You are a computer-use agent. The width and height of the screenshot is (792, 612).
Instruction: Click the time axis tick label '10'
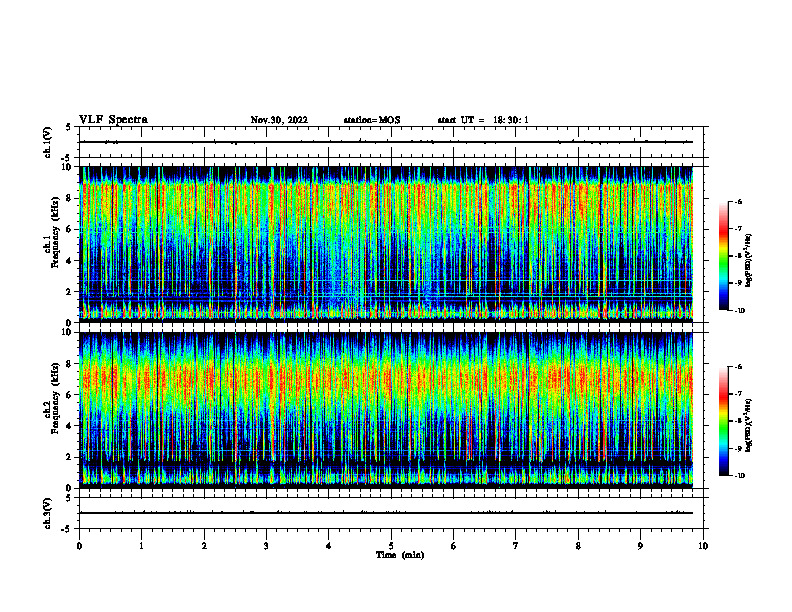pyautogui.click(x=703, y=546)
